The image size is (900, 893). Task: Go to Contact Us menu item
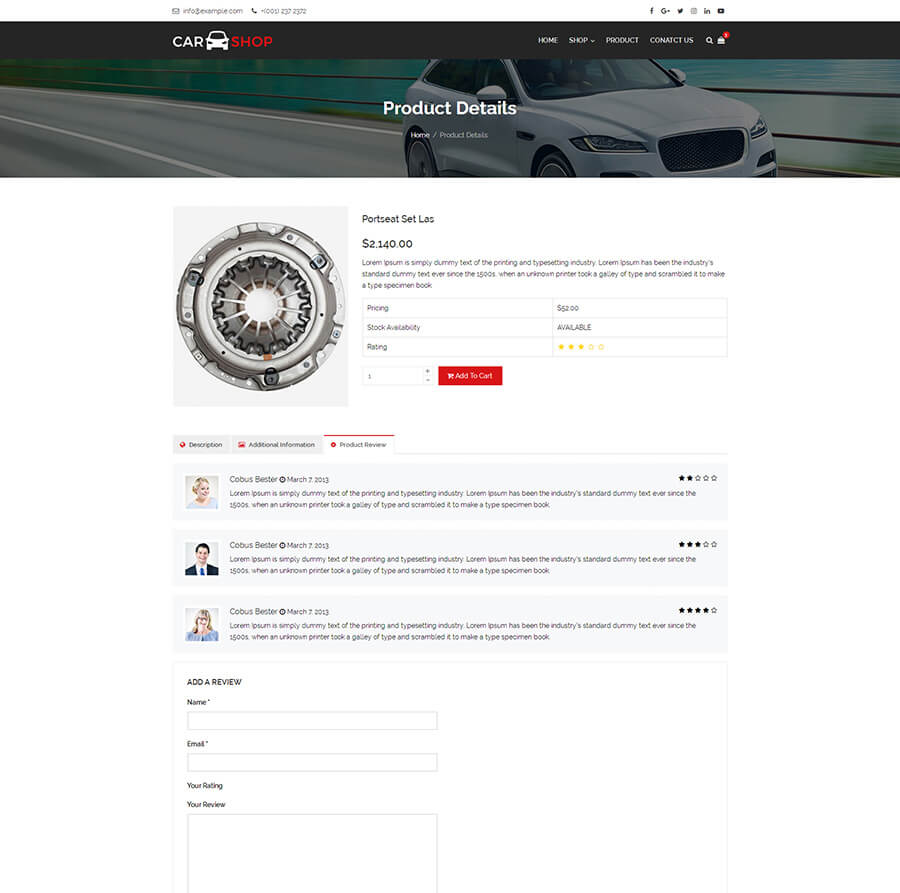[671, 41]
